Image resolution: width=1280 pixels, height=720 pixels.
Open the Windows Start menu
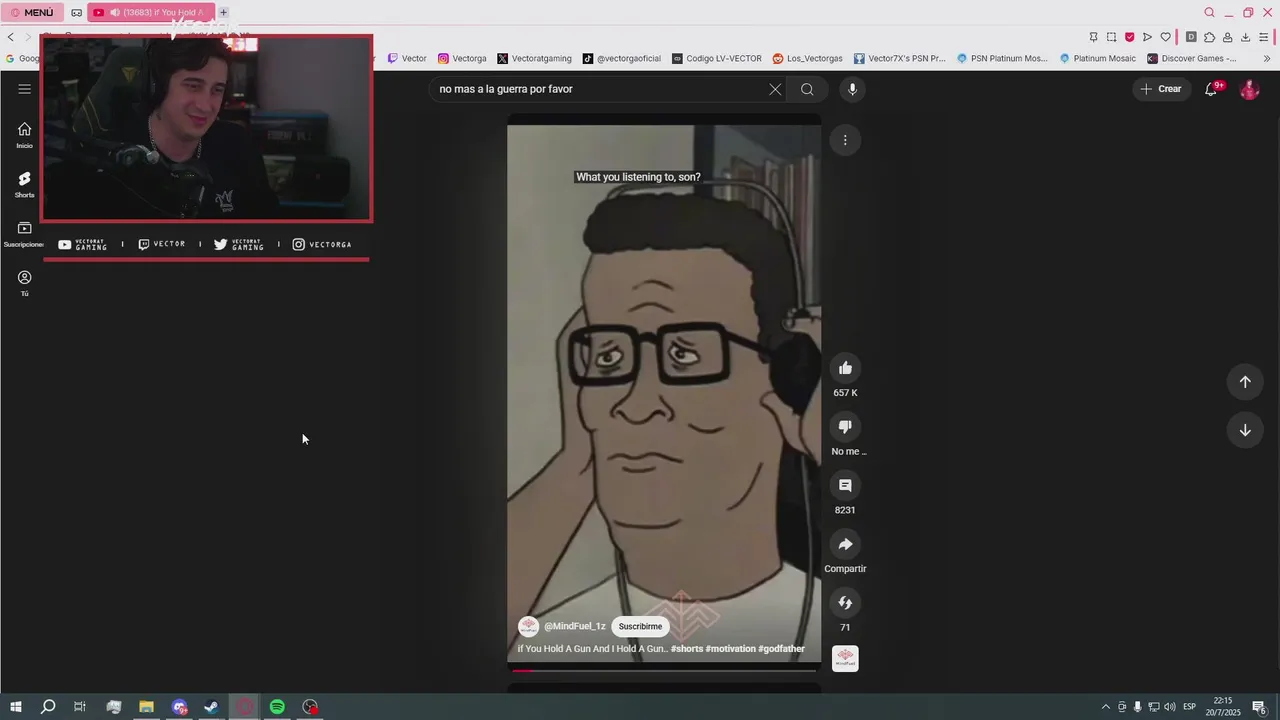pos(15,707)
